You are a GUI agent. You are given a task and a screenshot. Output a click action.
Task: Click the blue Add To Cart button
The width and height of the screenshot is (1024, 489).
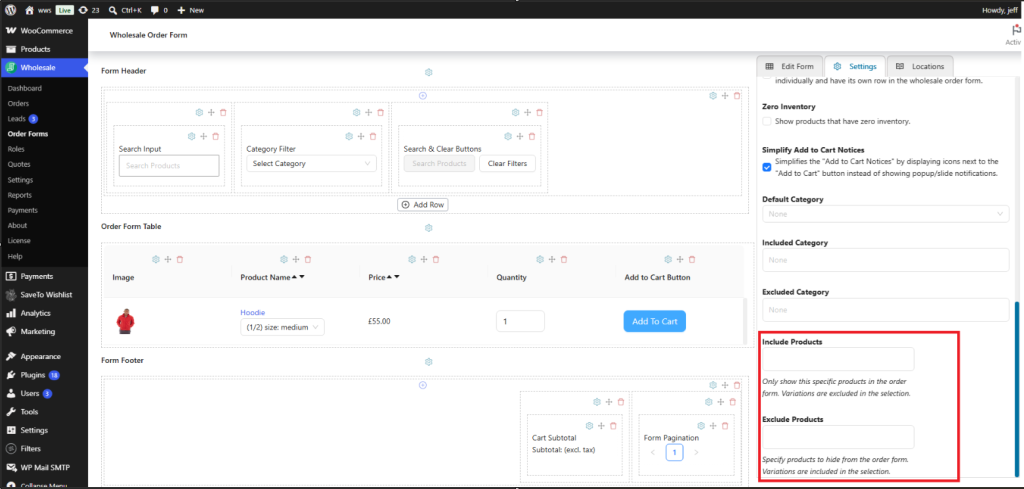tap(654, 321)
